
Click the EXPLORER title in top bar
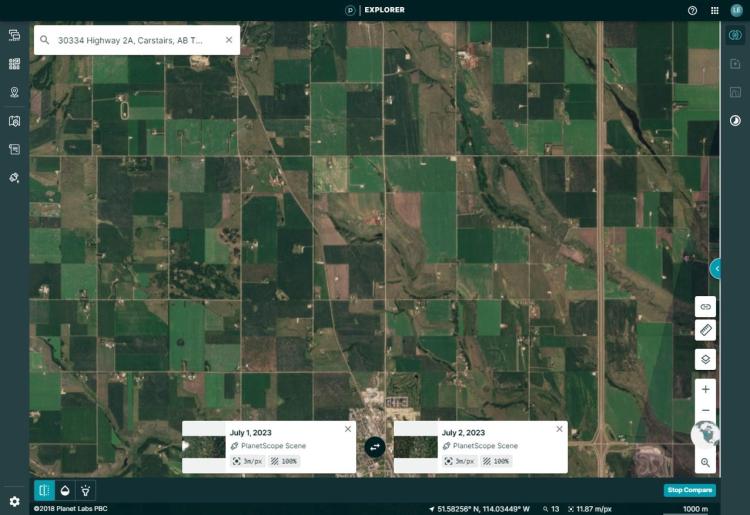(x=385, y=10)
